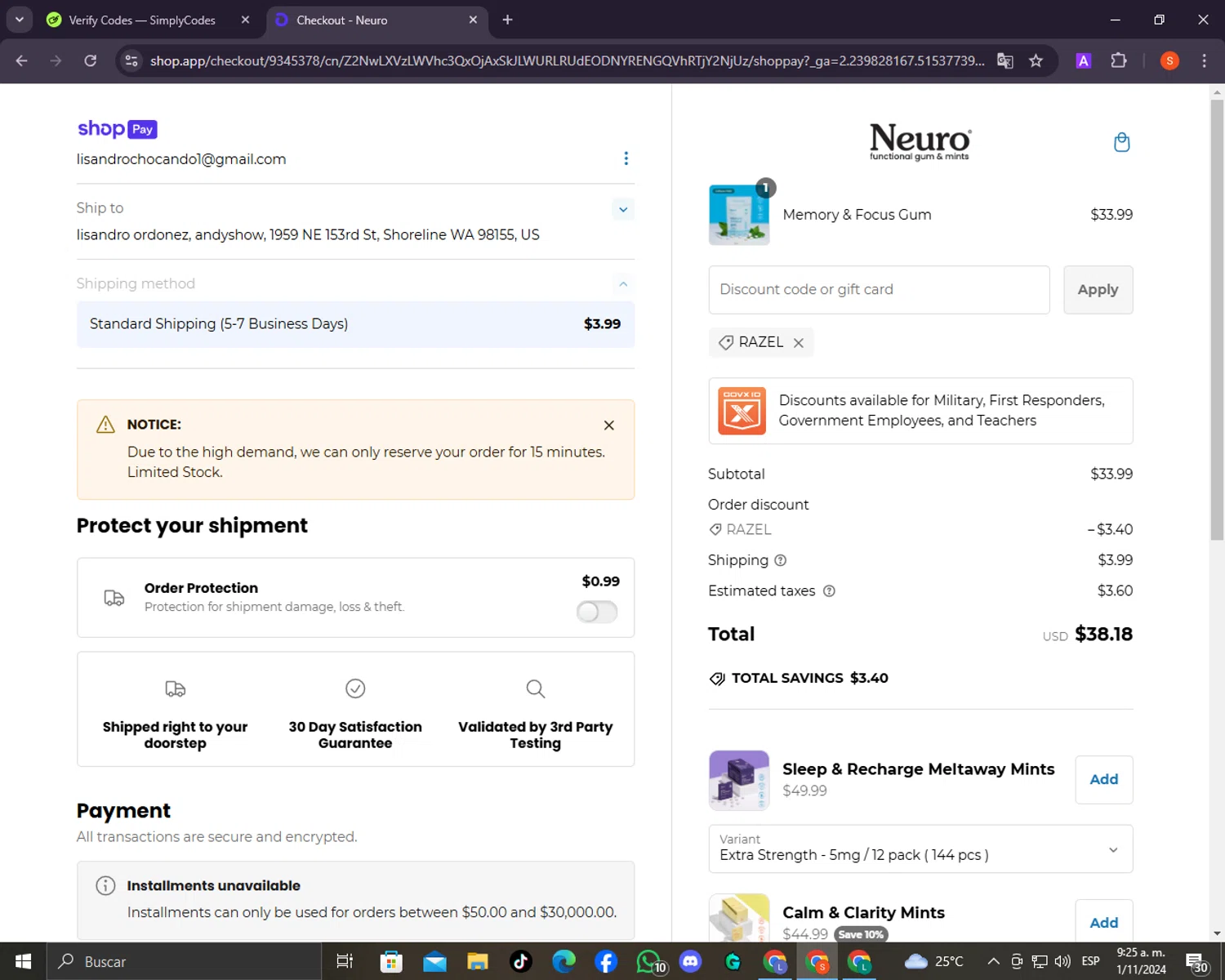Go back to the previous page
Screen dimensions: 1225x980
(22, 61)
